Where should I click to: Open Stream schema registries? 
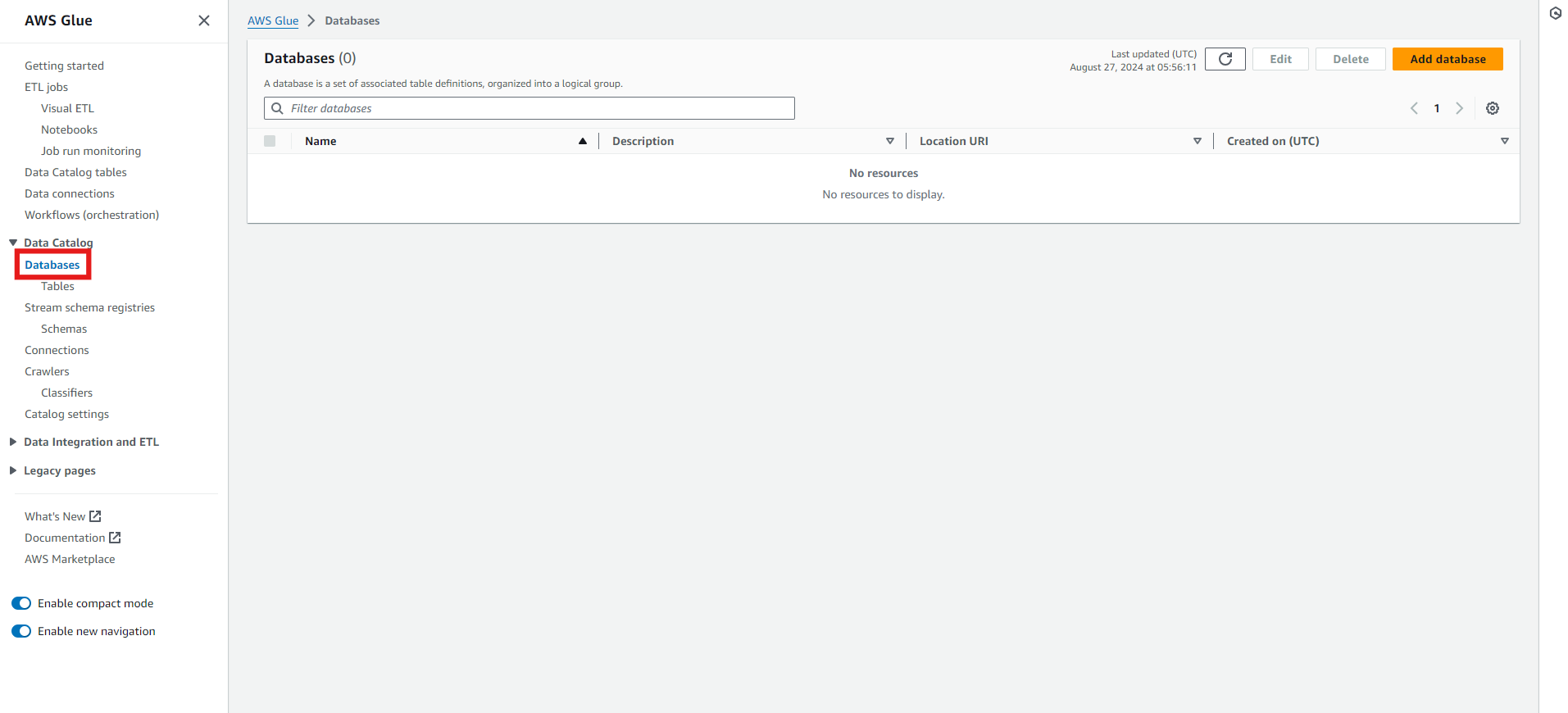click(x=89, y=307)
